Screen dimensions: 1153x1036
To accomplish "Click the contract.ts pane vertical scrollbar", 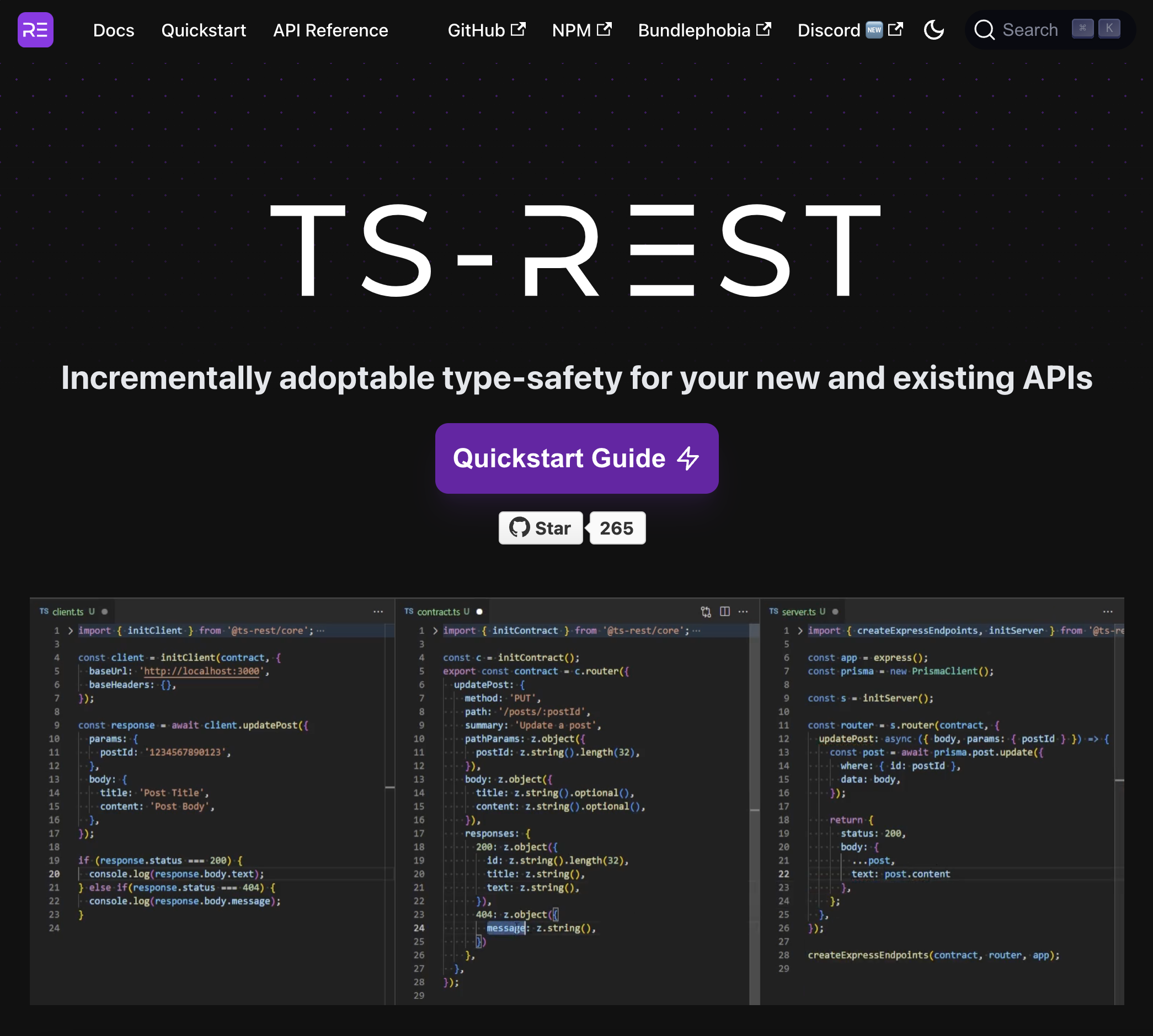I will coord(755,814).
